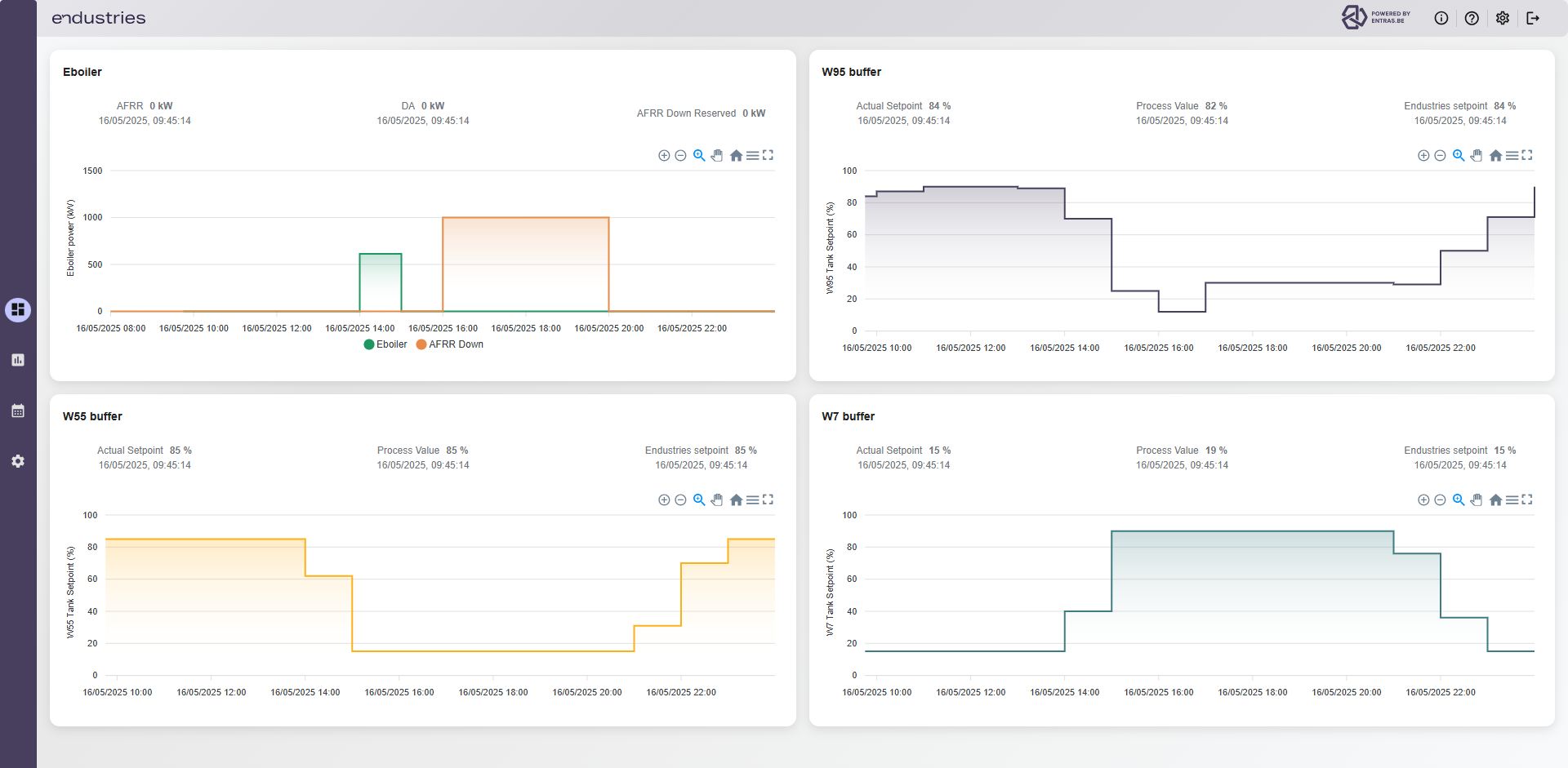Open settings gear in the top header
Screen dimensions: 1568x768
pos(1503,18)
